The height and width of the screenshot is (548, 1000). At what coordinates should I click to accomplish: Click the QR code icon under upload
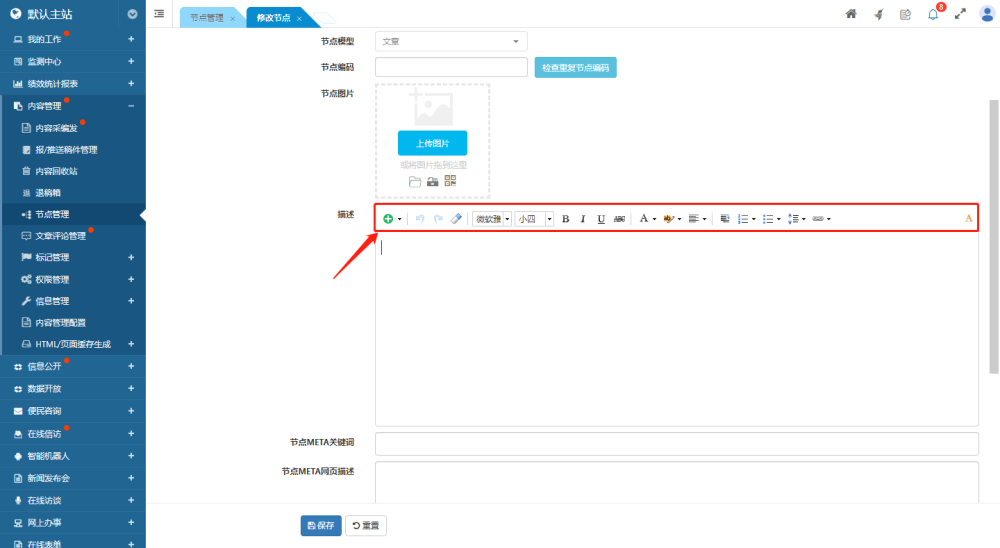(x=450, y=181)
